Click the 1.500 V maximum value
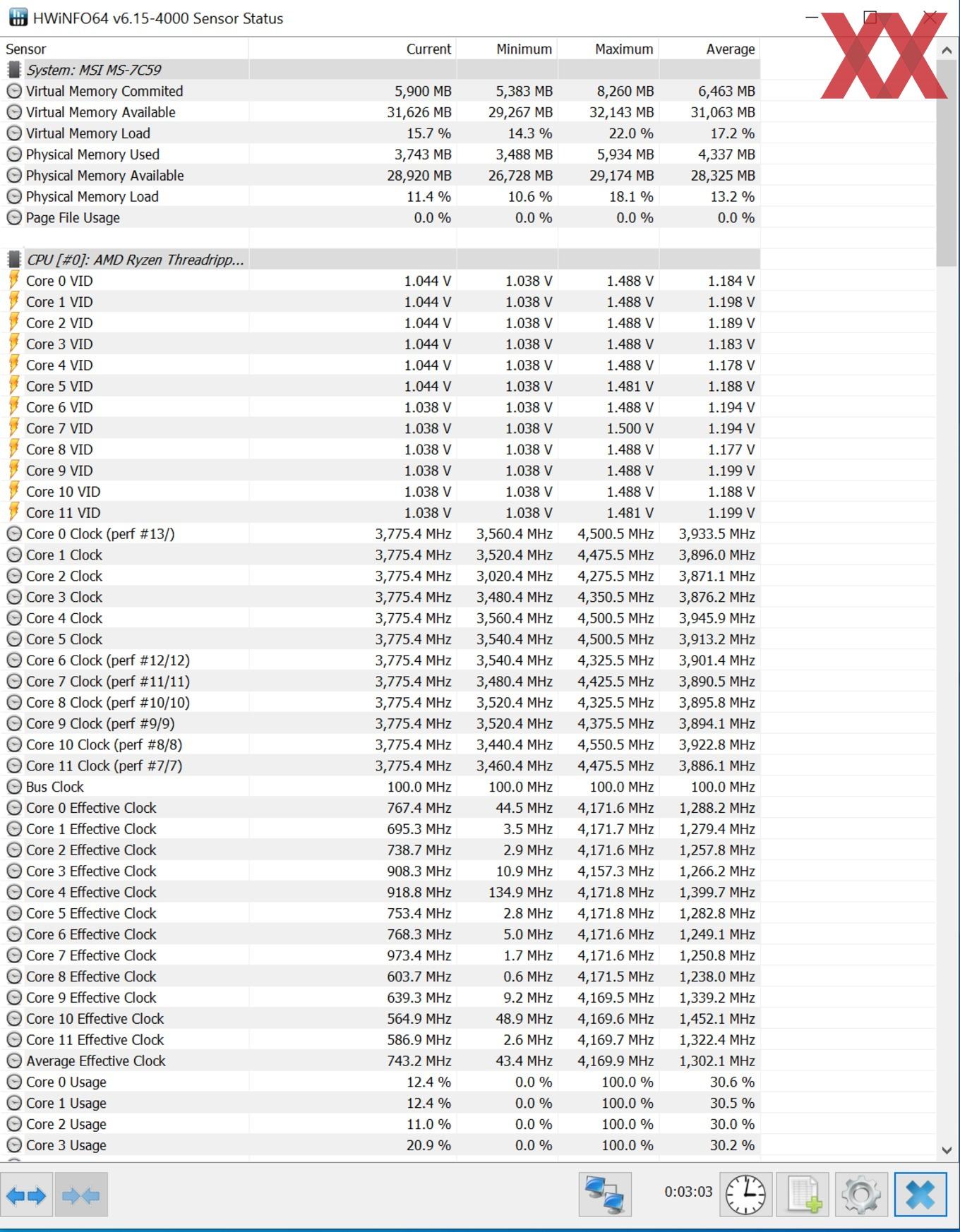The width and height of the screenshot is (960, 1232). tap(630, 428)
